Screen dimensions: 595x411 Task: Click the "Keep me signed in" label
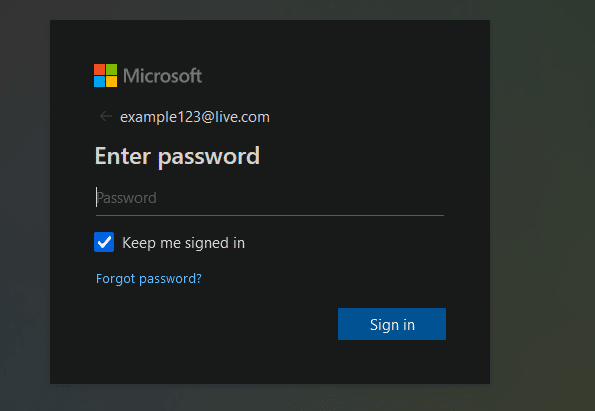click(x=183, y=243)
